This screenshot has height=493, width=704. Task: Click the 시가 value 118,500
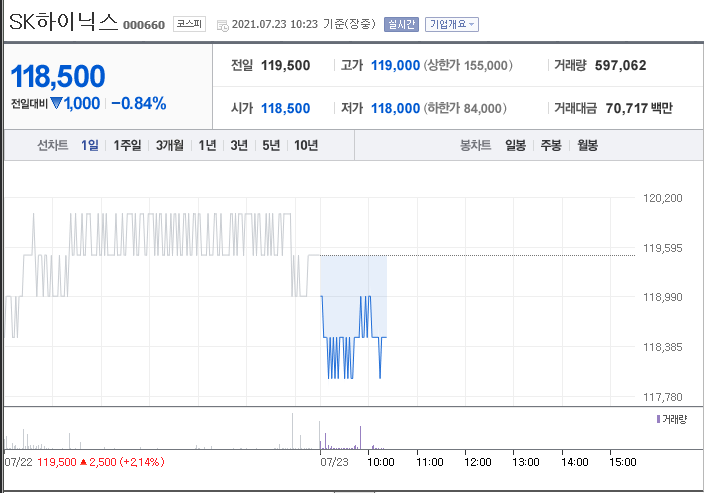tap(286, 108)
